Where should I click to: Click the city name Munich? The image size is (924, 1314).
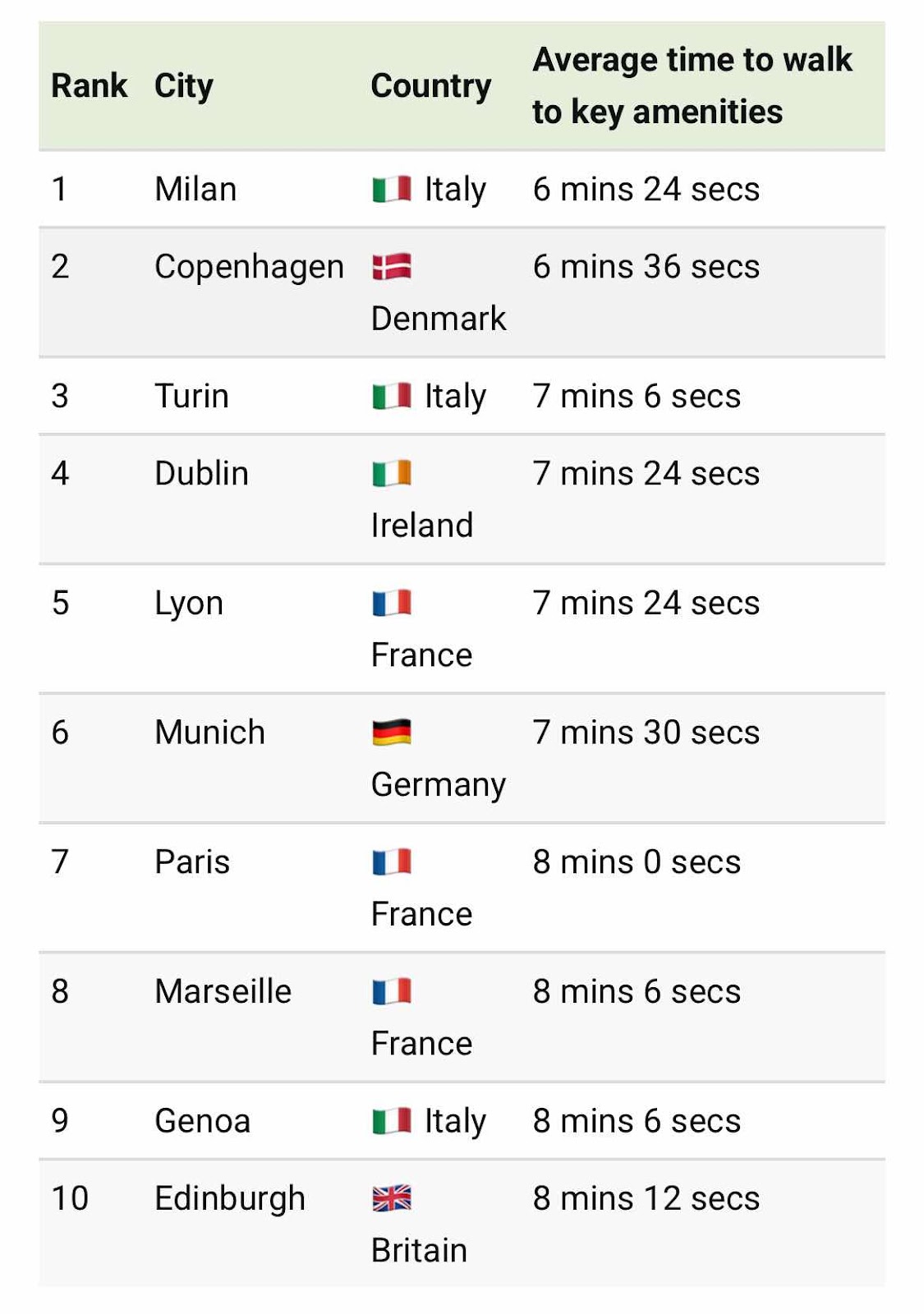[x=210, y=733]
